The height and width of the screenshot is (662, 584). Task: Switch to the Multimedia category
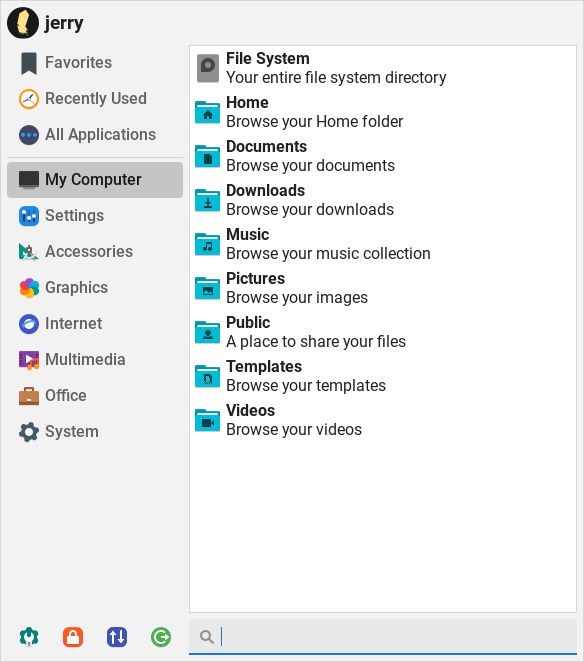(95, 360)
